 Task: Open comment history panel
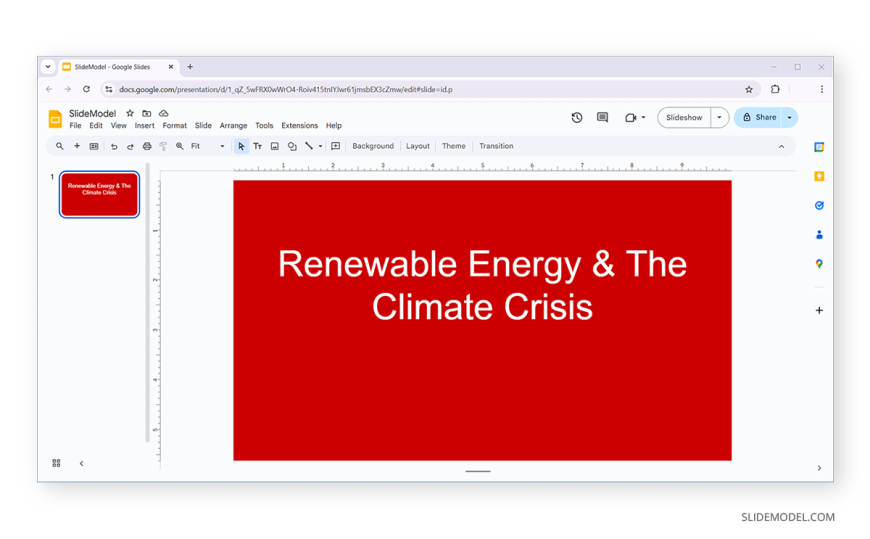(x=603, y=118)
